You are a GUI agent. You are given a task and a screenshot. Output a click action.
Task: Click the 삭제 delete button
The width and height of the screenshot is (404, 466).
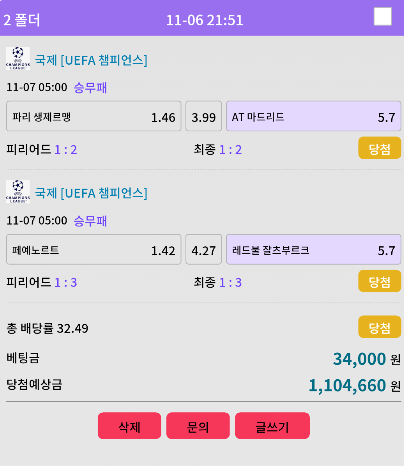(129, 426)
